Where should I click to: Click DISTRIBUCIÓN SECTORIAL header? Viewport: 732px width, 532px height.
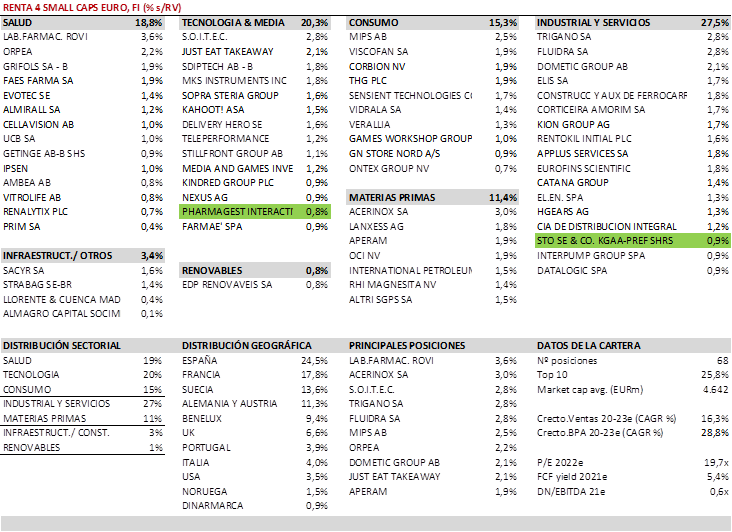pyautogui.click(x=62, y=345)
